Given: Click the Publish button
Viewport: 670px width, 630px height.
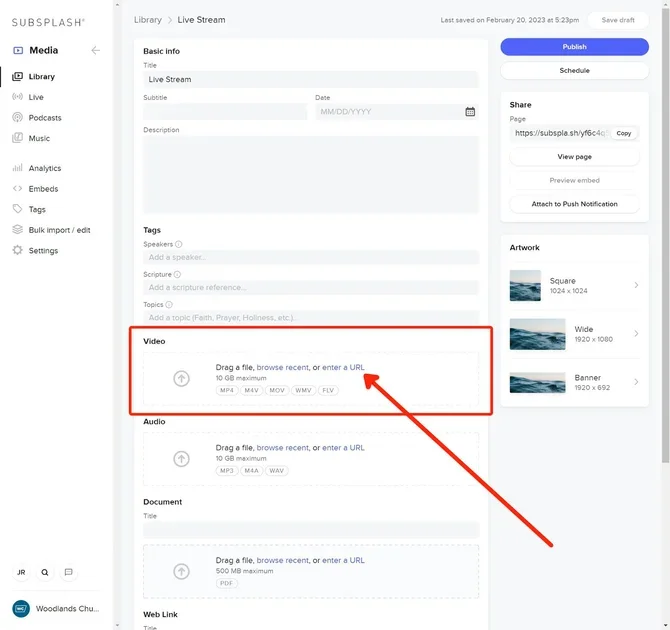Looking at the screenshot, I should coord(574,47).
